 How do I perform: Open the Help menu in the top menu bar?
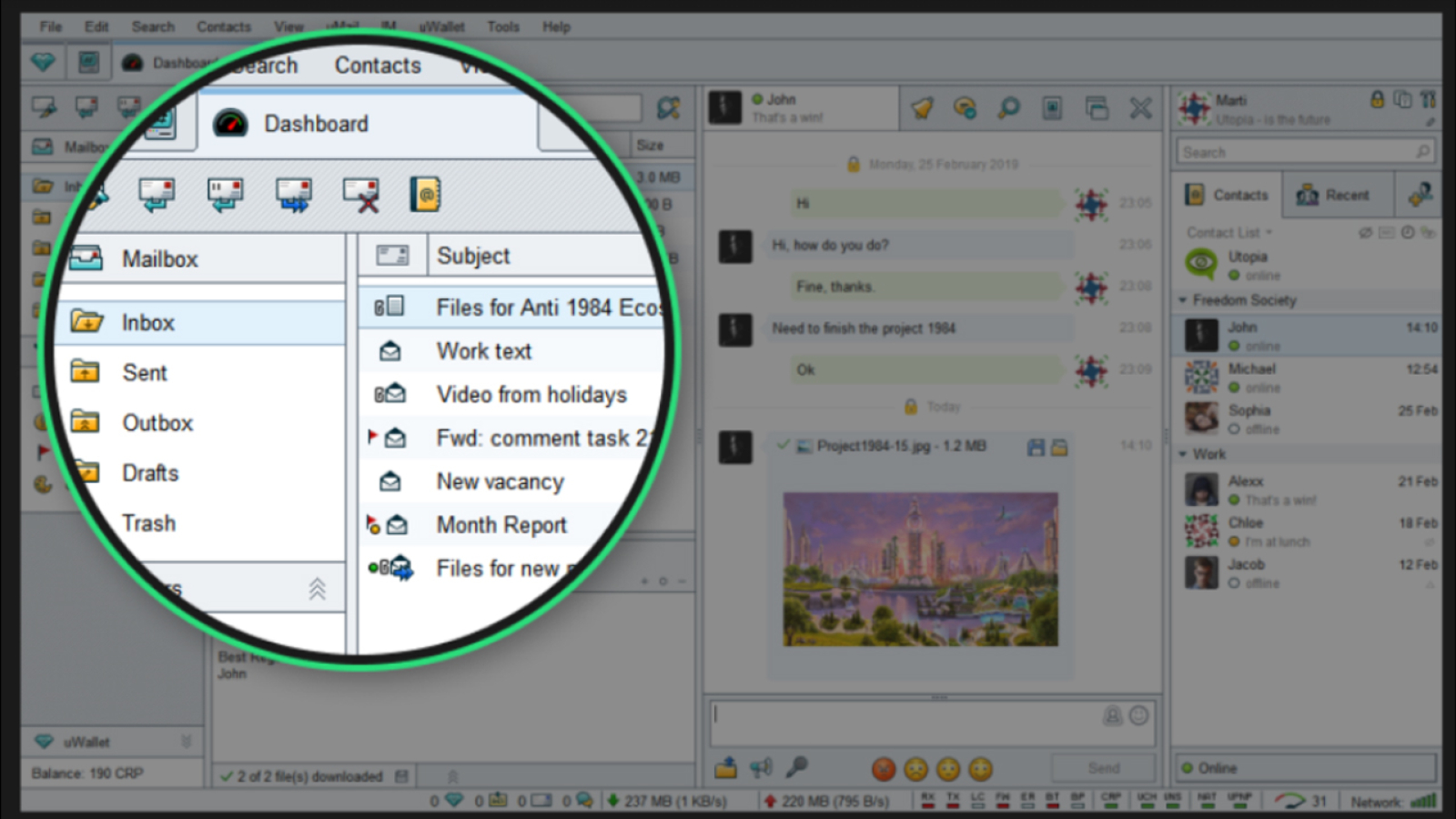click(x=556, y=26)
